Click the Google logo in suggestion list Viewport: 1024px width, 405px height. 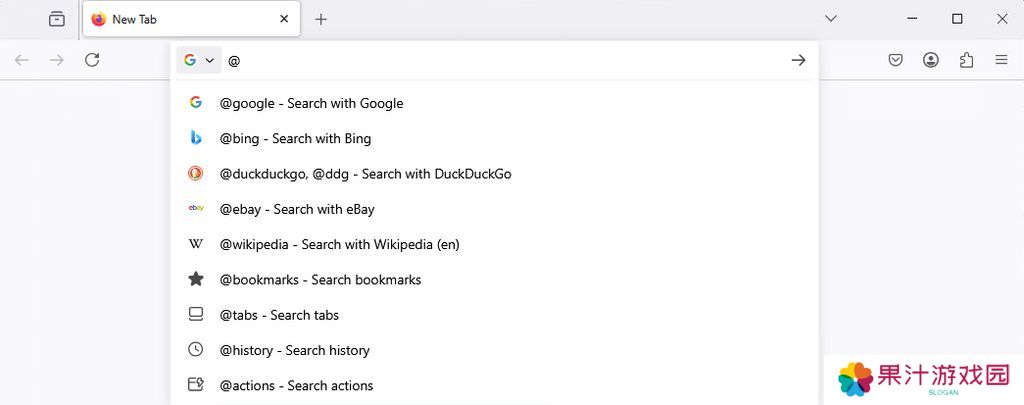[195, 103]
